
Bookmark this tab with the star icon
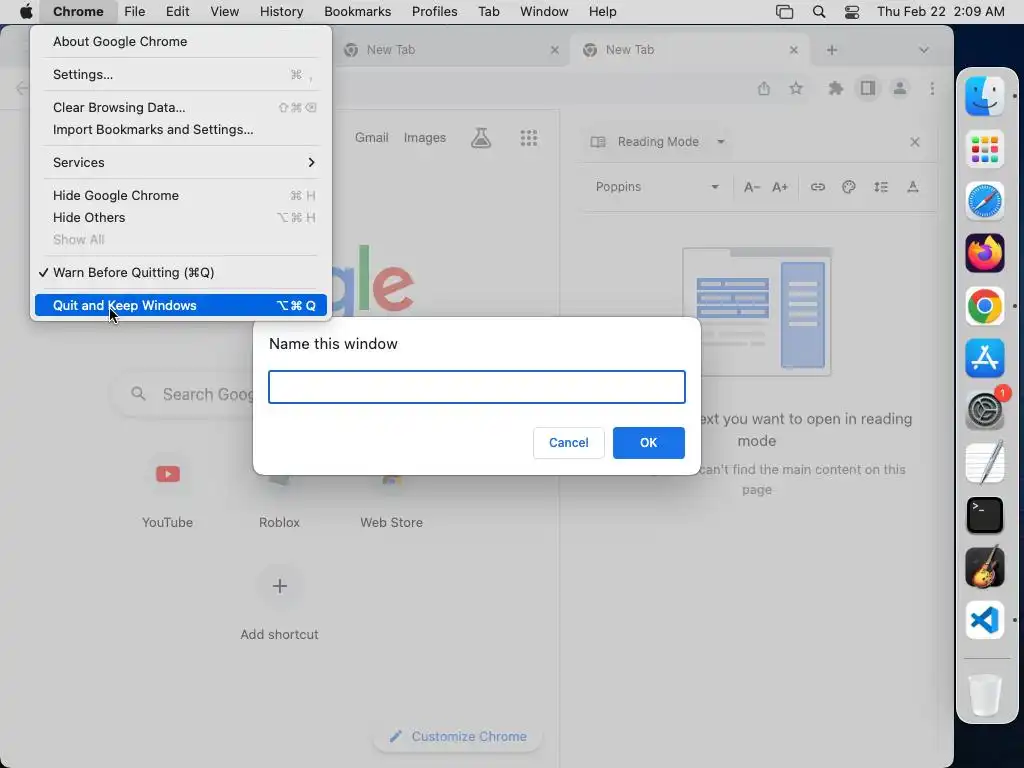click(795, 88)
